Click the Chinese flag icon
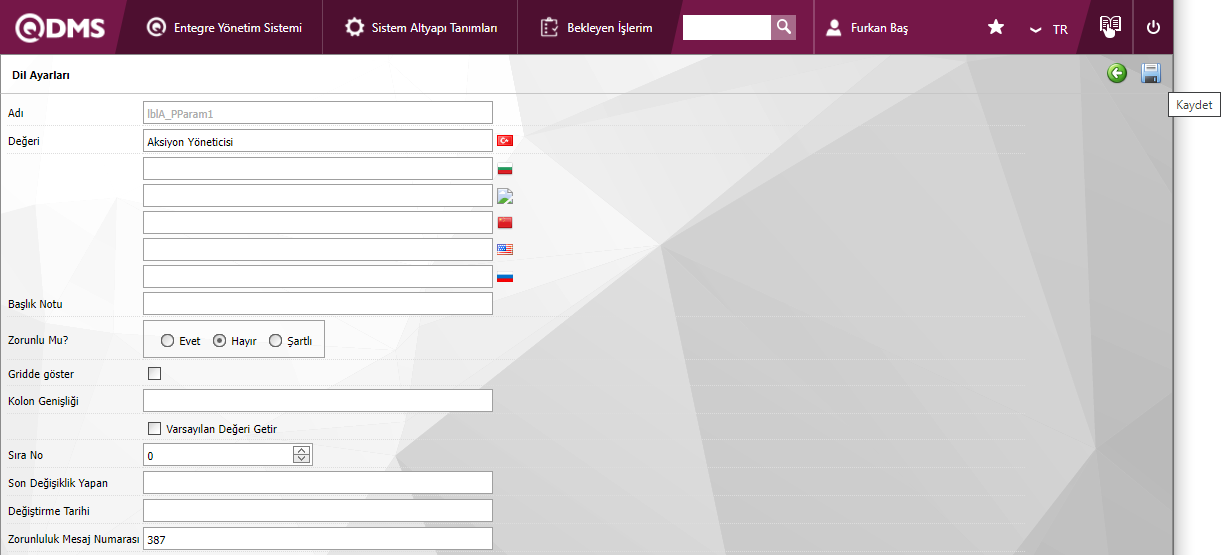This screenshot has height=555, width=1225. click(x=505, y=222)
